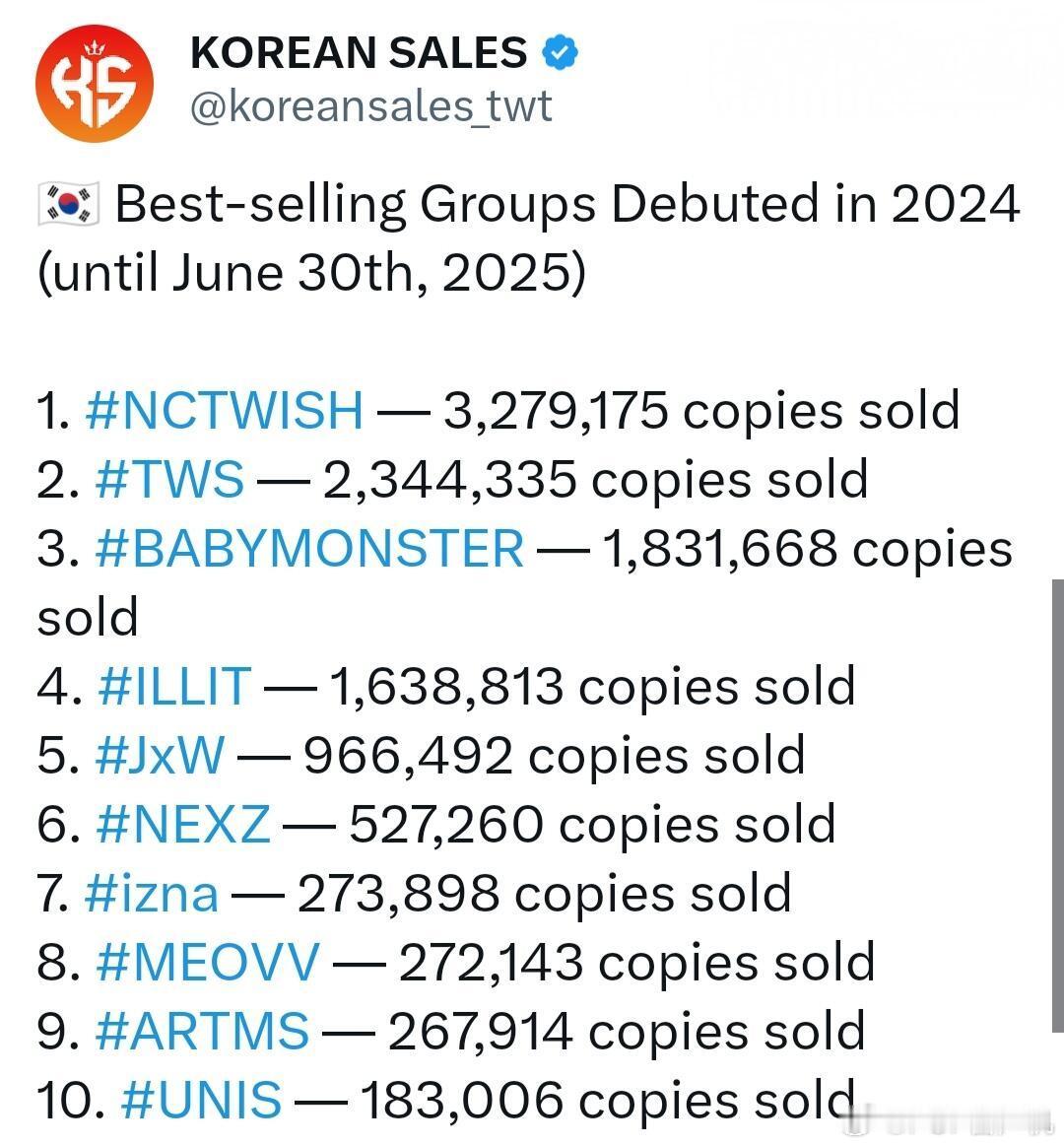Open the #TWS hashtag
This screenshot has width=1064, height=1147.
click(169, 480)
